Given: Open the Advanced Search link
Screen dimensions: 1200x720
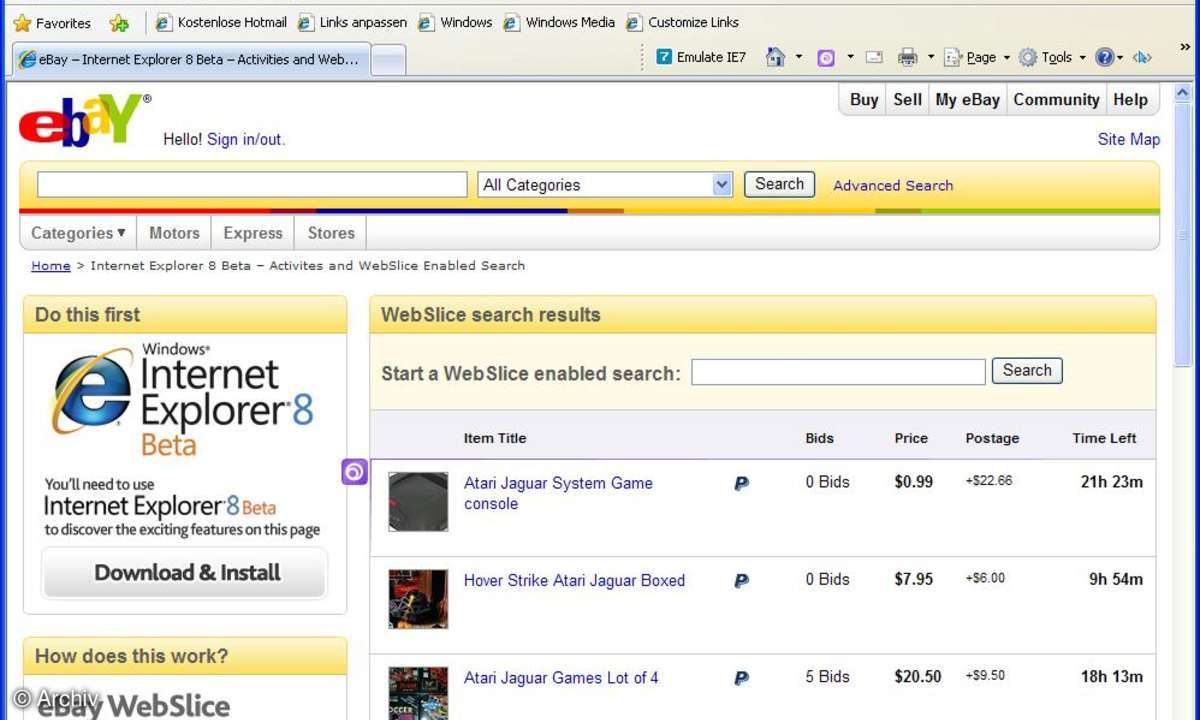Looking at the screenshot, I should point(893,185).
